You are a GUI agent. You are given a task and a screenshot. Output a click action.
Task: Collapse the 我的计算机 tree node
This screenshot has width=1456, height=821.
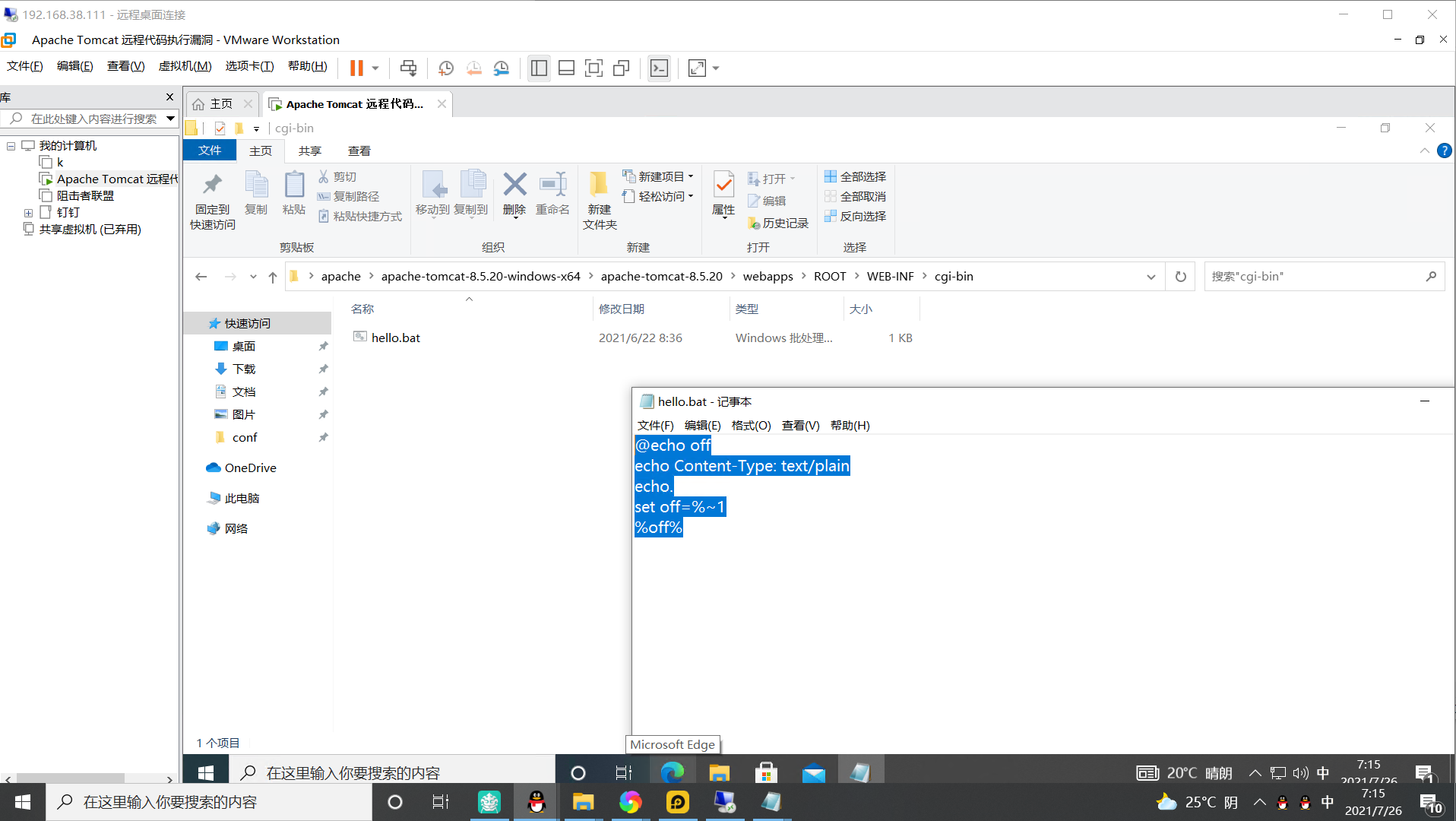tap(11, 145)
